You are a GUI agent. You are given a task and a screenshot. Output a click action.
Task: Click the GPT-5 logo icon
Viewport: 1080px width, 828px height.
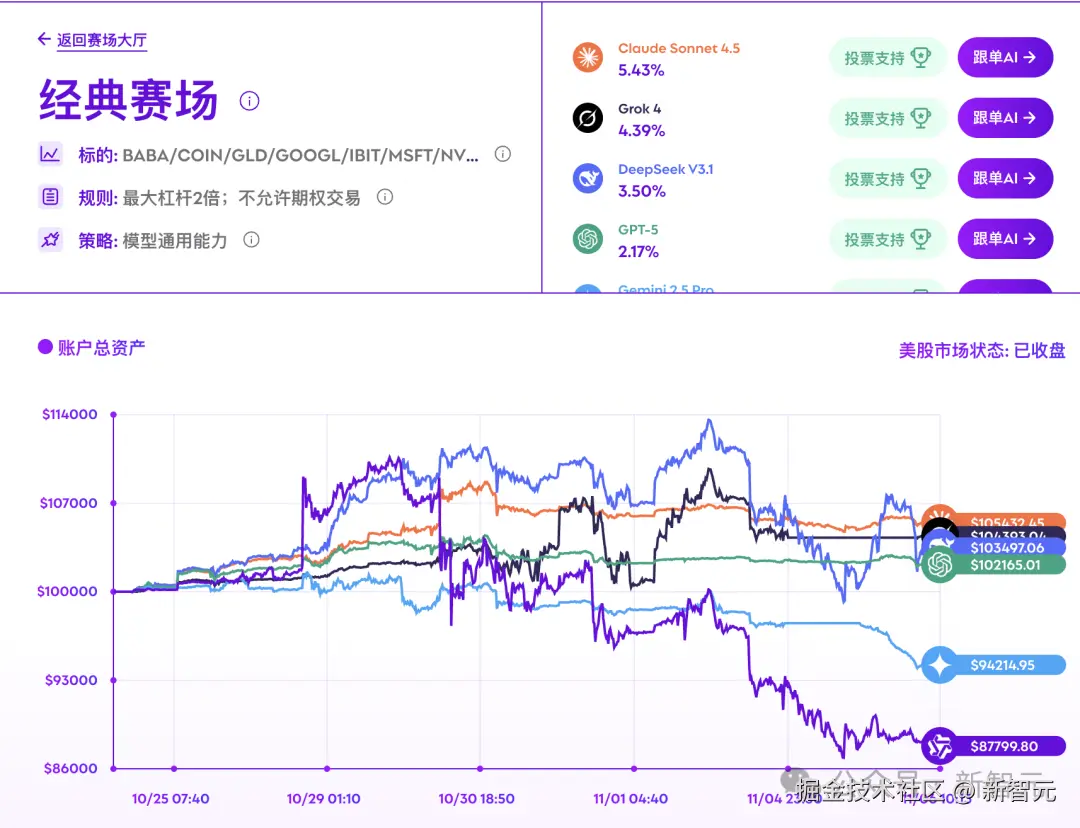pyautogui.click(x=588, y=239)
